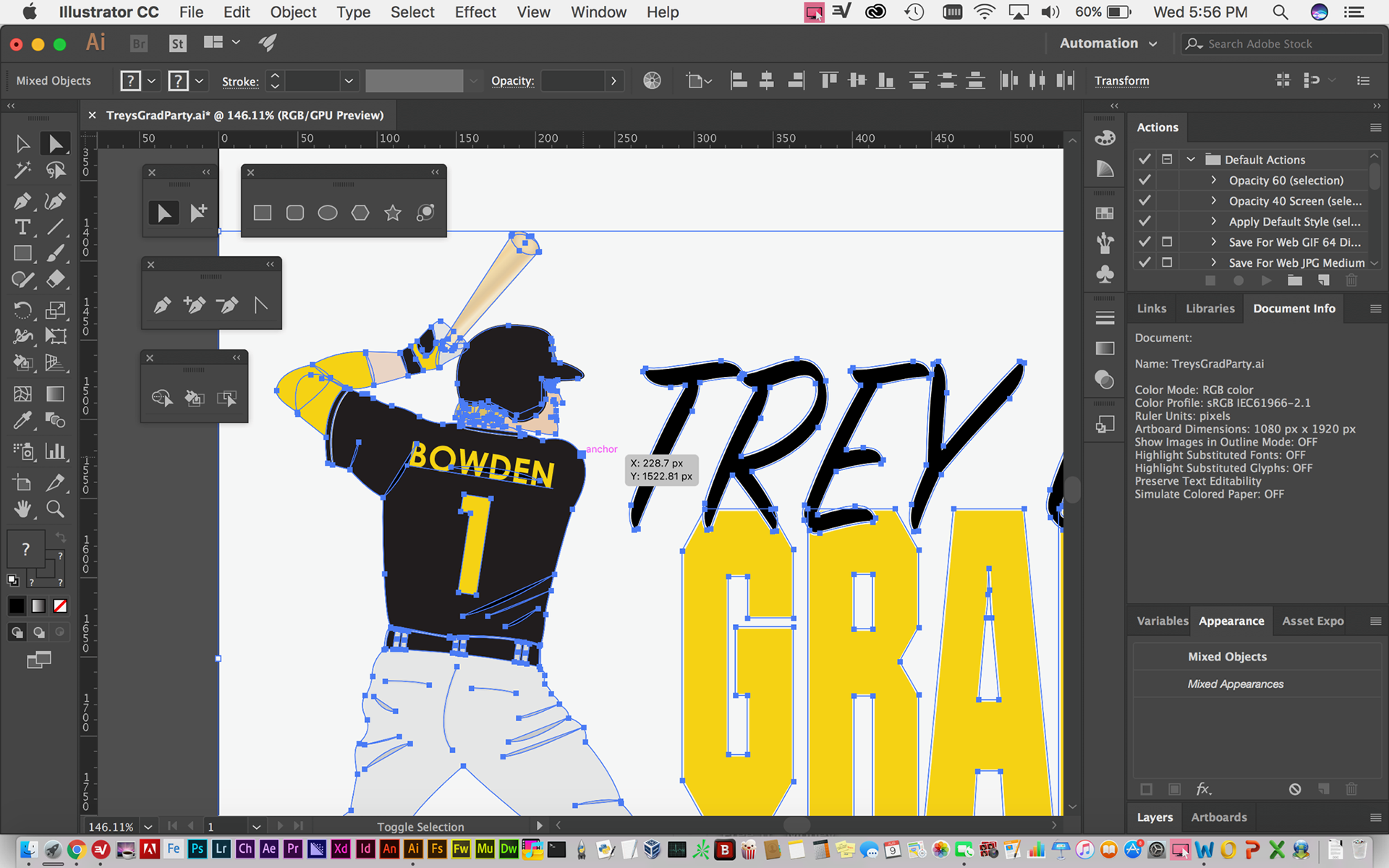Select the Hand tool
The image size is (1389, 868).
(x=22, y=509)
